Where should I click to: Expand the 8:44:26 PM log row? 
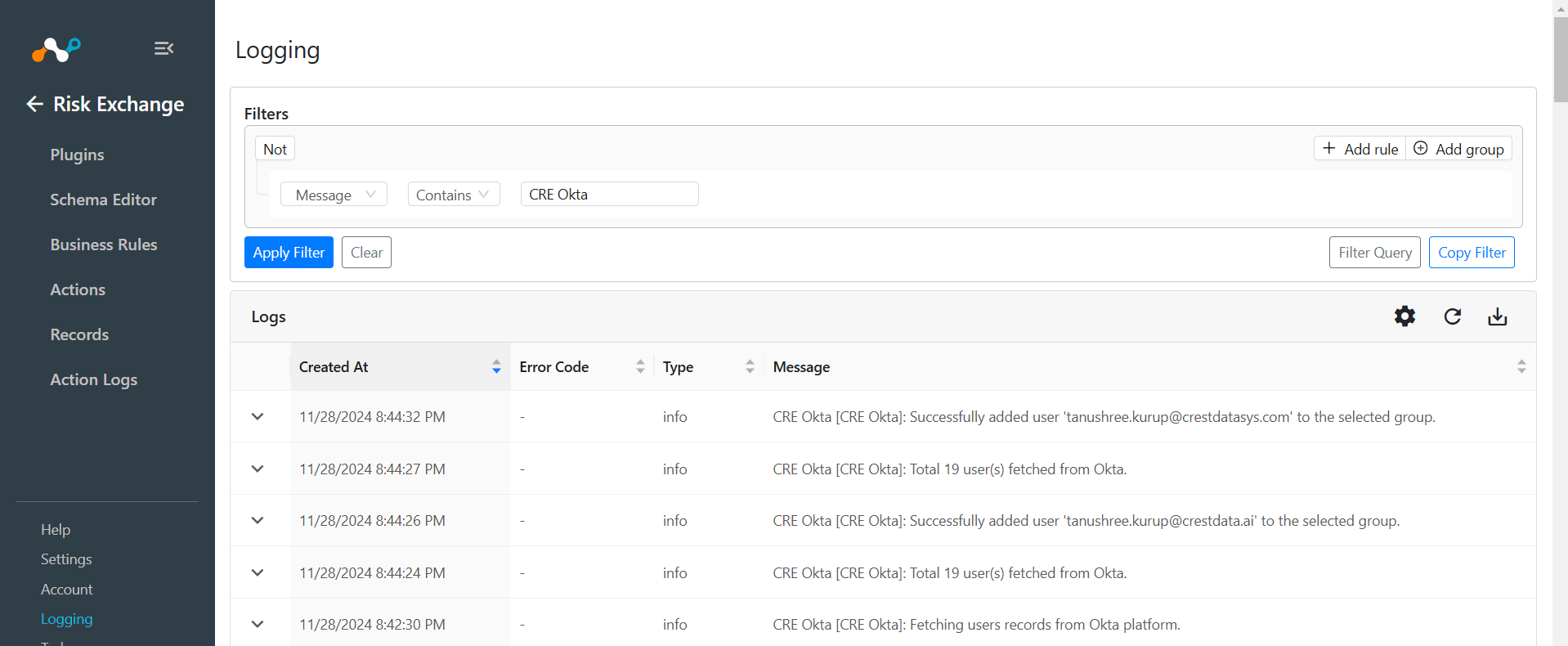point(258,520)
